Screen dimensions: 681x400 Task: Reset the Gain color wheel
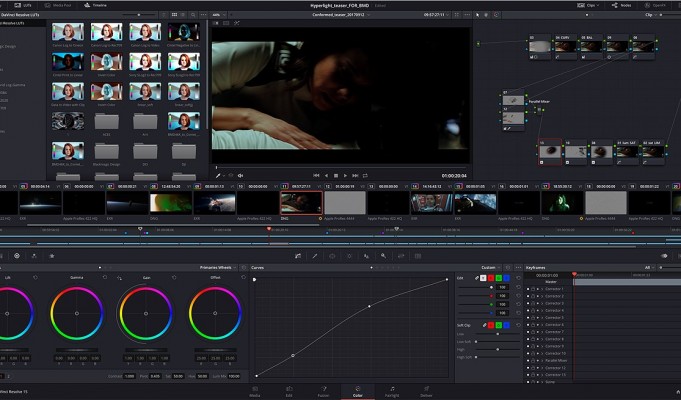point(174,277)
